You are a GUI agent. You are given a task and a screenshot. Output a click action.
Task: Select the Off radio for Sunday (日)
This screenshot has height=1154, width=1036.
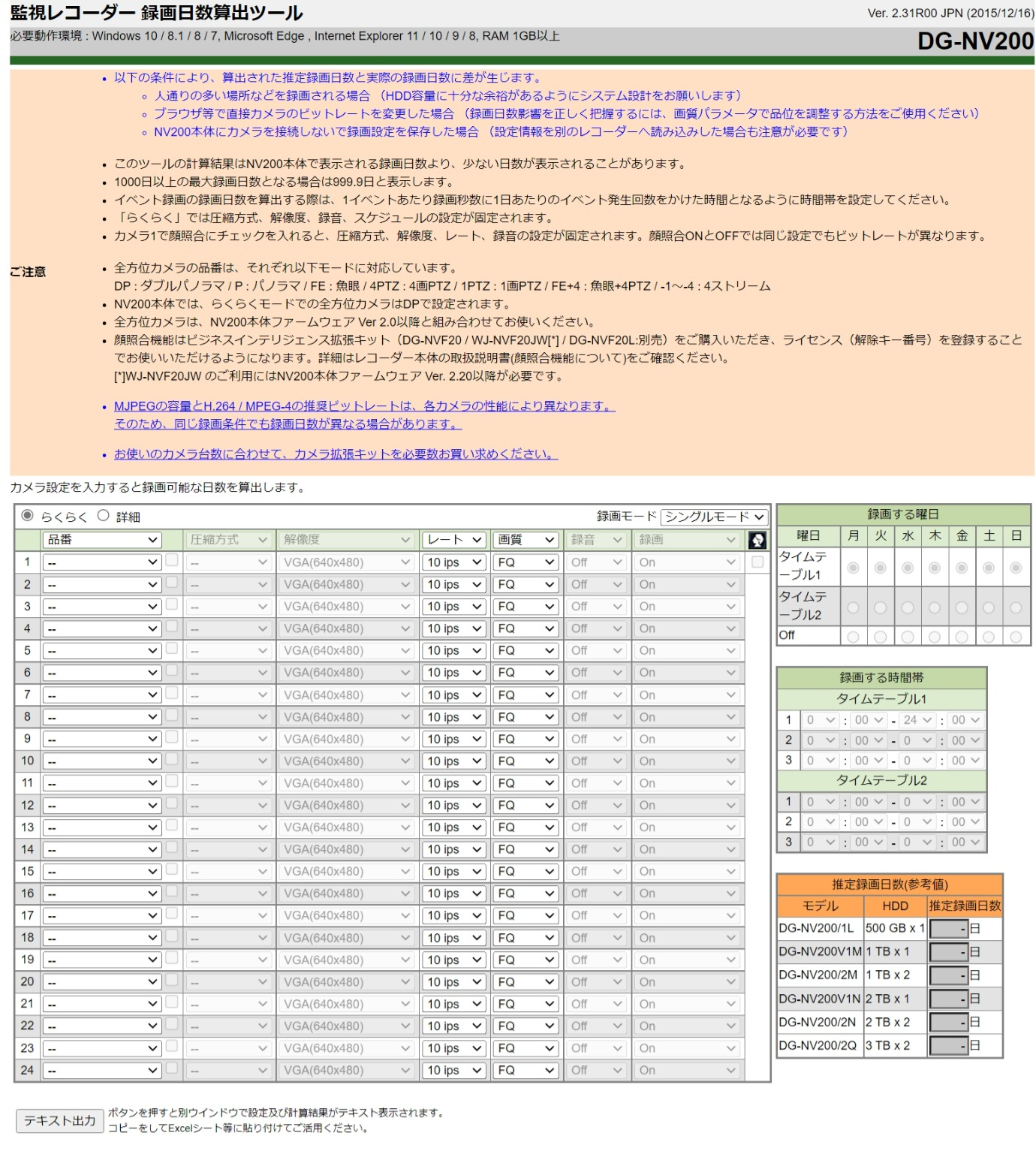1015,637
